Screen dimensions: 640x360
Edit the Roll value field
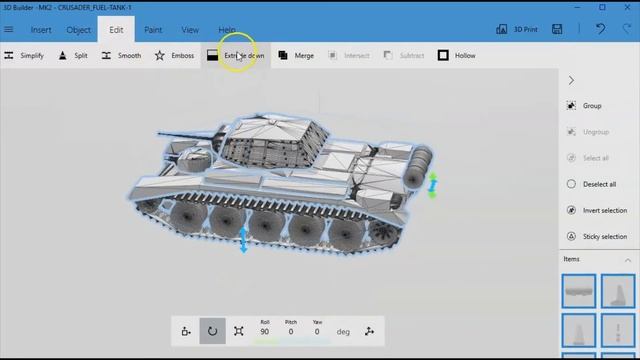(264, 331)
